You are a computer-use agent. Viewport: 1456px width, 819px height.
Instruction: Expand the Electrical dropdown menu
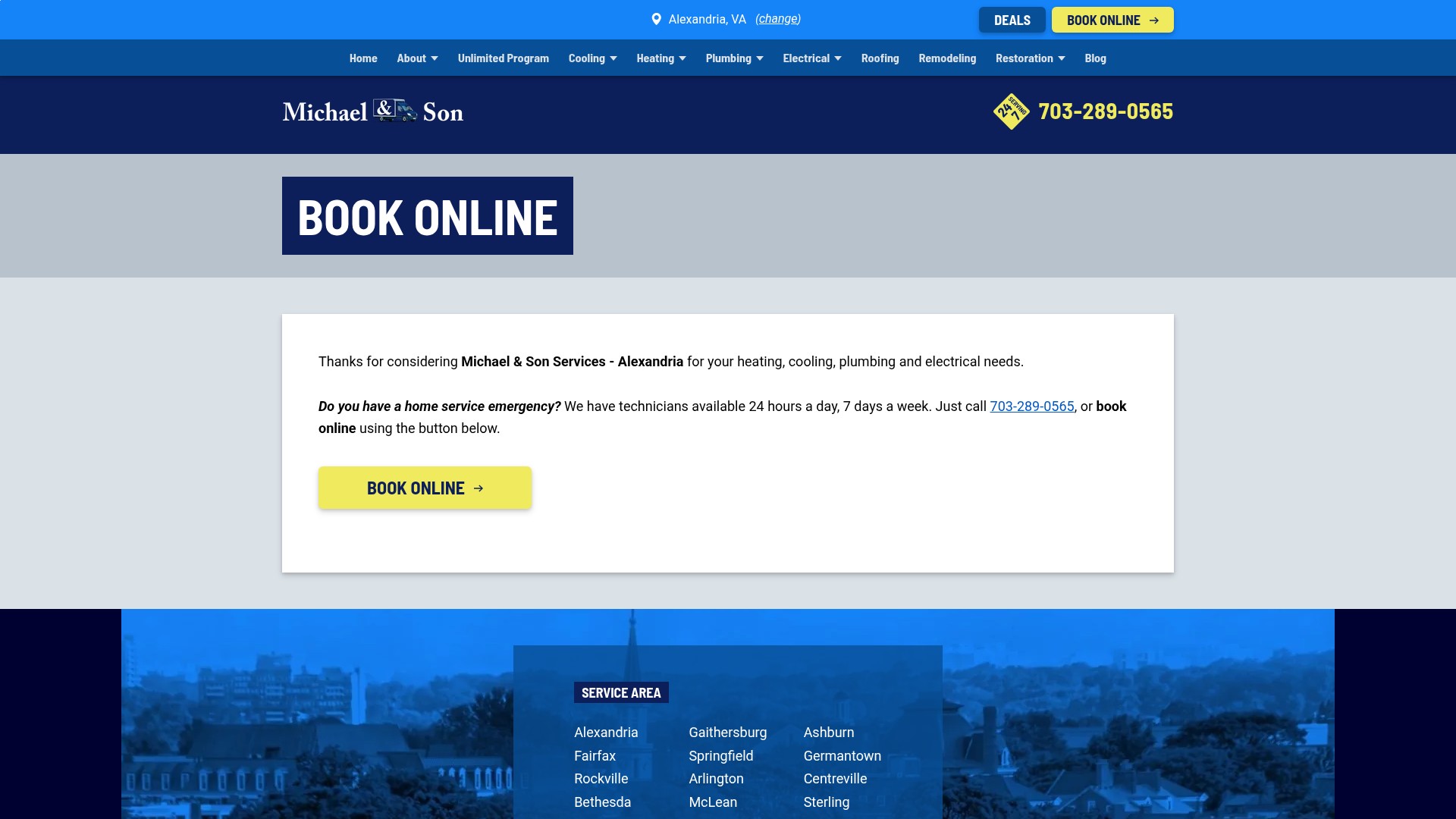[x=812, y=58]
